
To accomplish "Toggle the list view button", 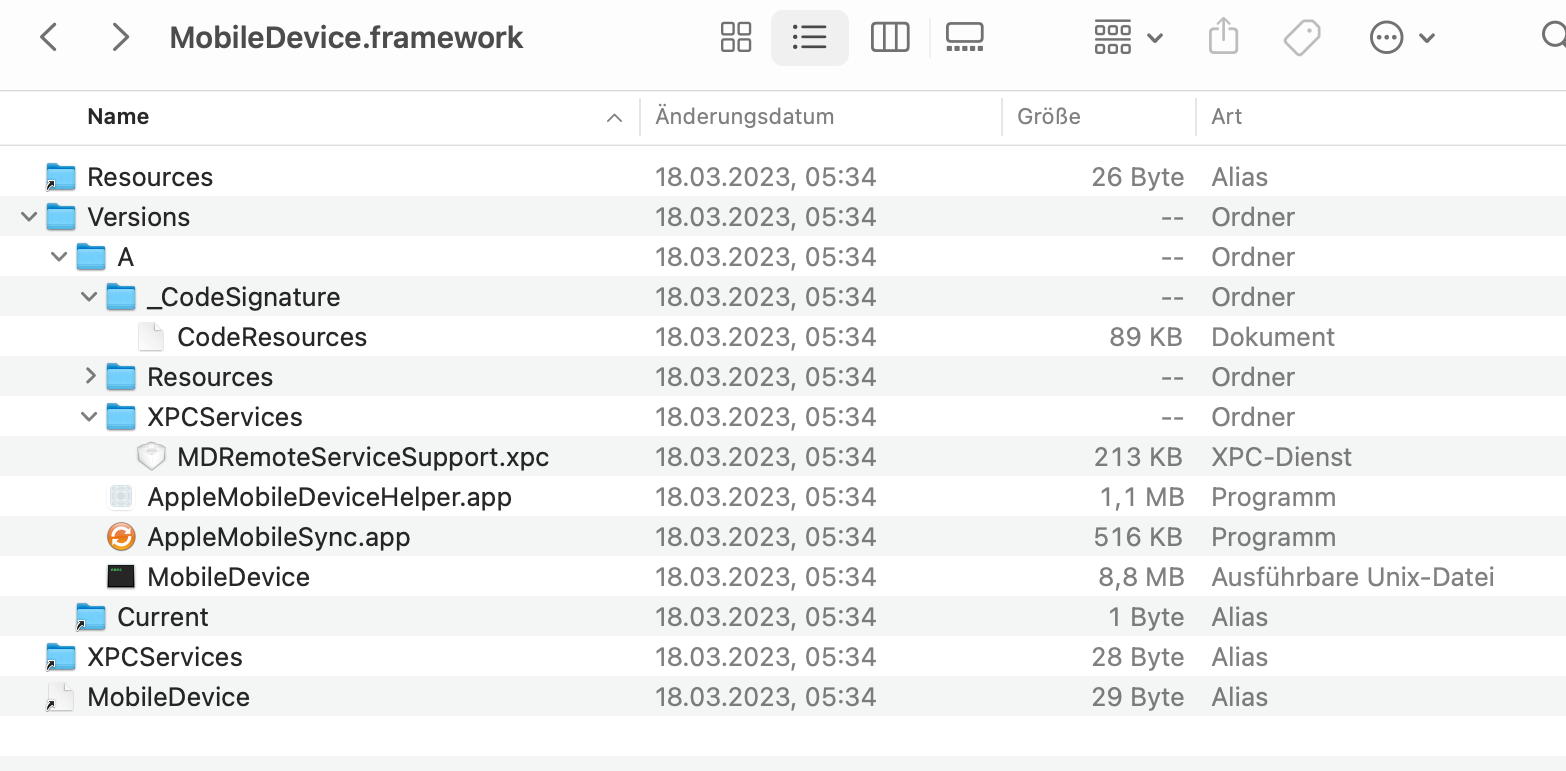I will [x=809, y=38].
